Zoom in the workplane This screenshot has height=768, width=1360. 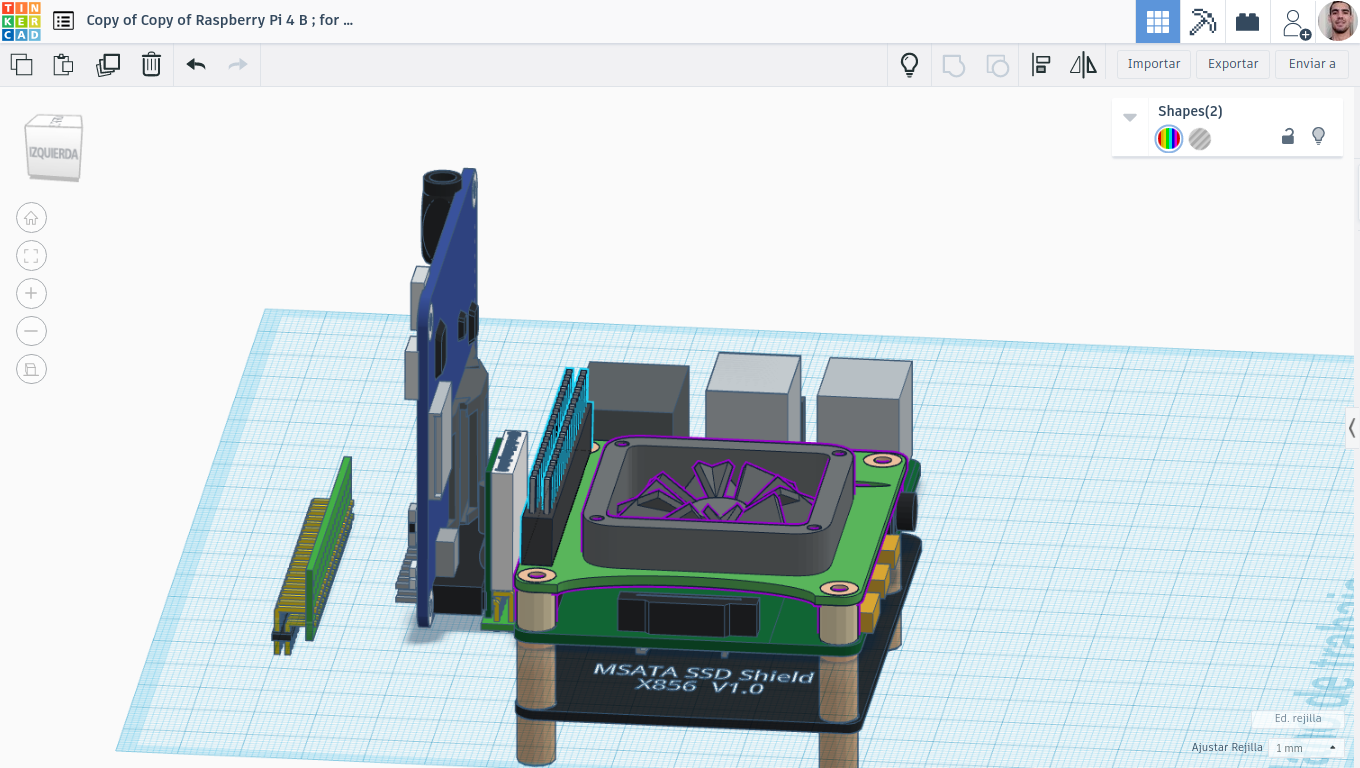point(31,293)
